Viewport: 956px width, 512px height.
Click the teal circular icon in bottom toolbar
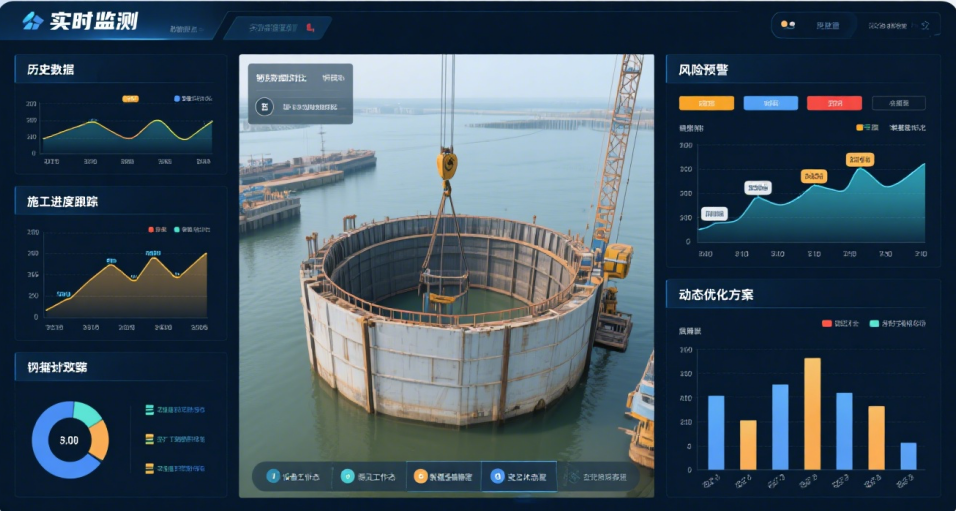click(x=348, y=477)
